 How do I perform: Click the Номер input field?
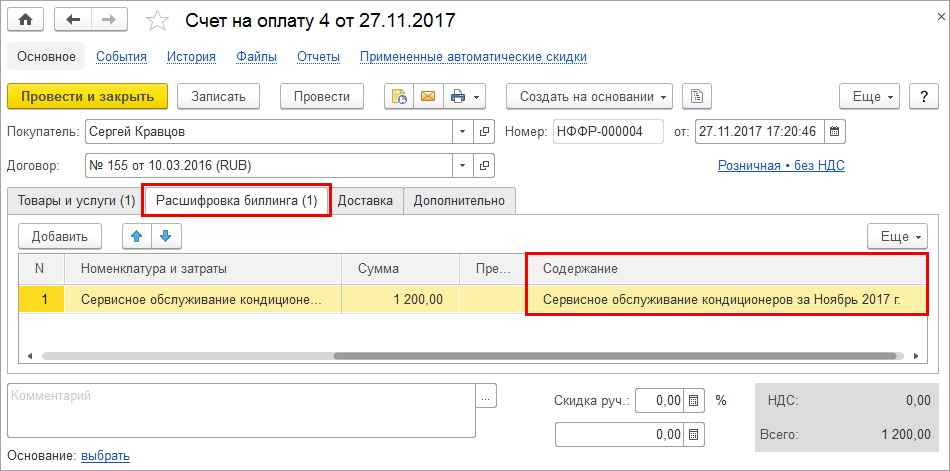608,131
